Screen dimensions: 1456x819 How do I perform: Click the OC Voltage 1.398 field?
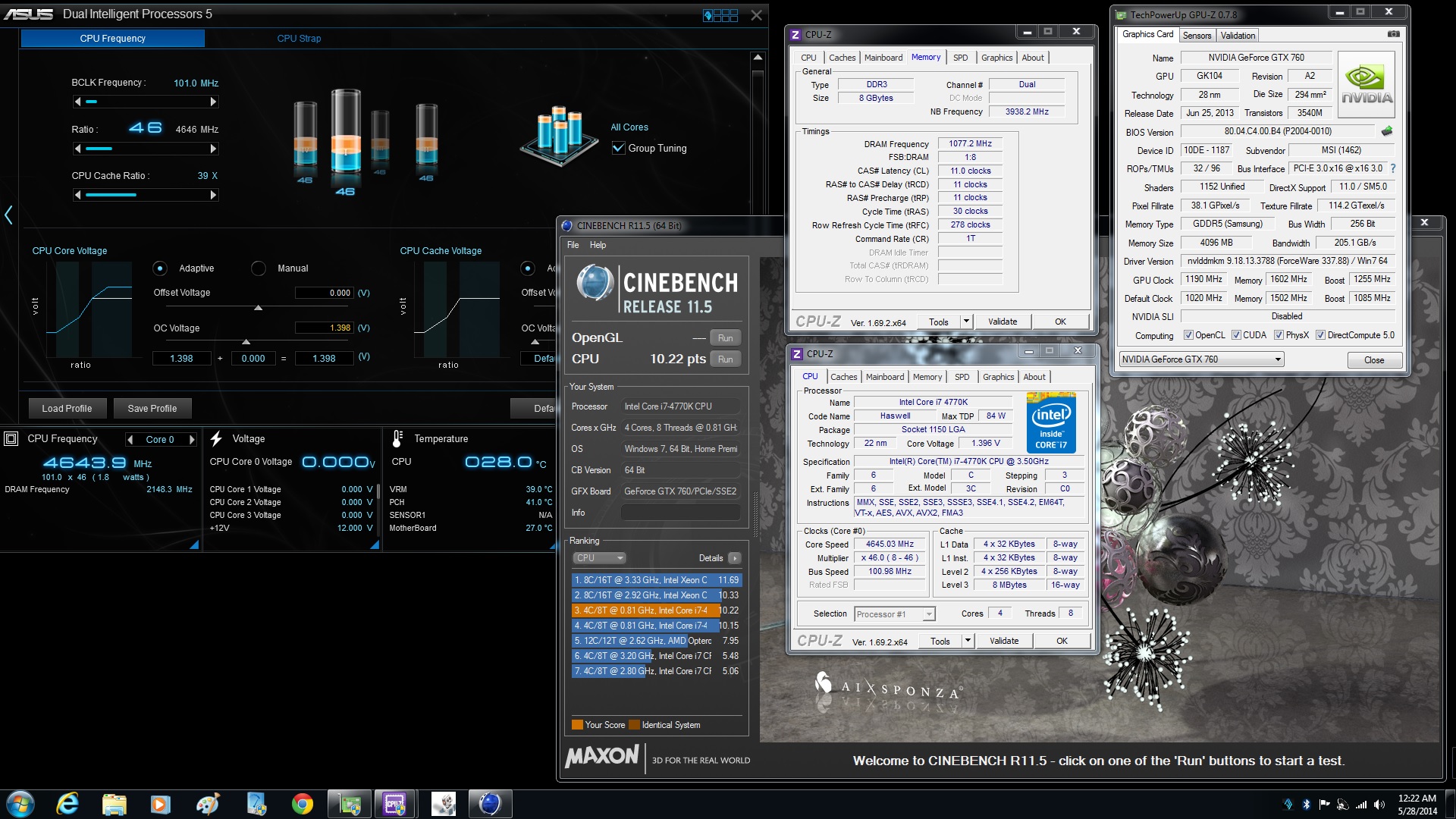click(x=324, y=328)
